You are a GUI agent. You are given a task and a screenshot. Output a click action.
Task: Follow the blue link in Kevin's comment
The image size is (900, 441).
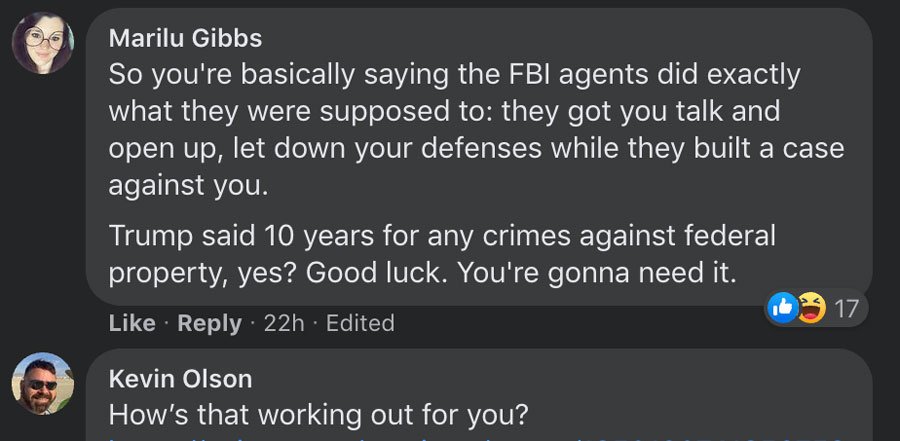coord(476,438)
